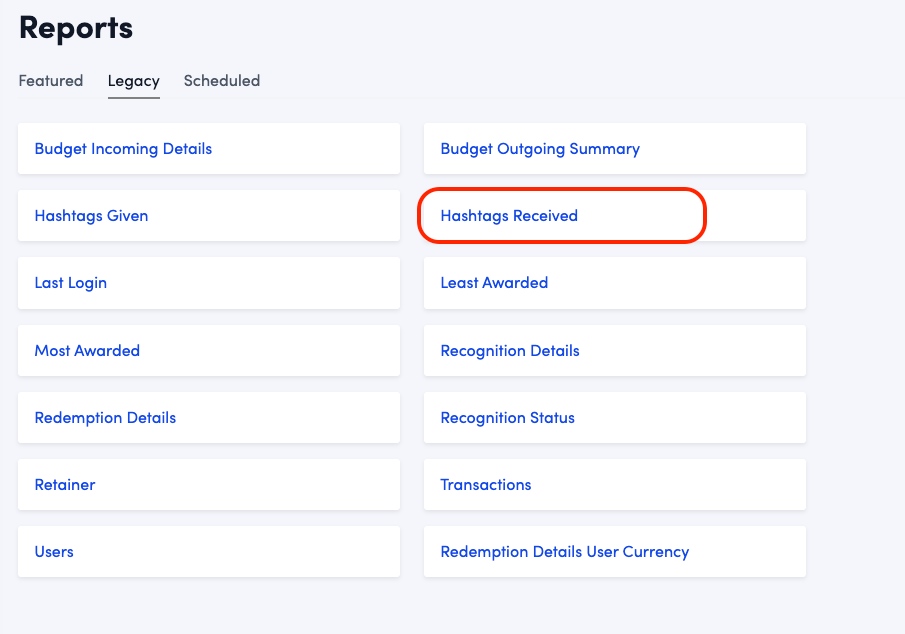905x634 pixels.
Task: View the Least Awarded report
Action: pos(494,283)
